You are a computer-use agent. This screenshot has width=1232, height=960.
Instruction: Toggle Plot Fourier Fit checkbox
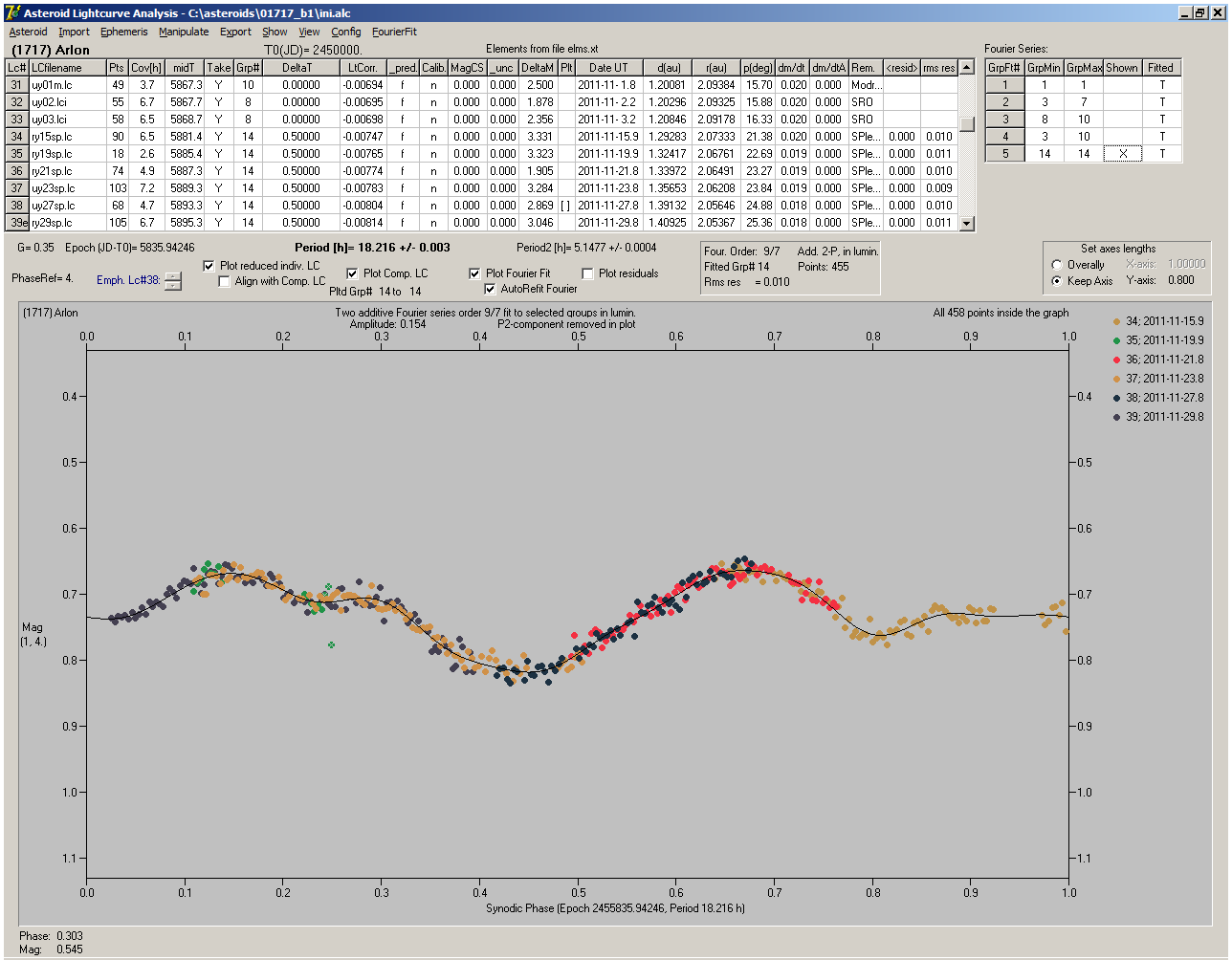(x=474, y=273)
